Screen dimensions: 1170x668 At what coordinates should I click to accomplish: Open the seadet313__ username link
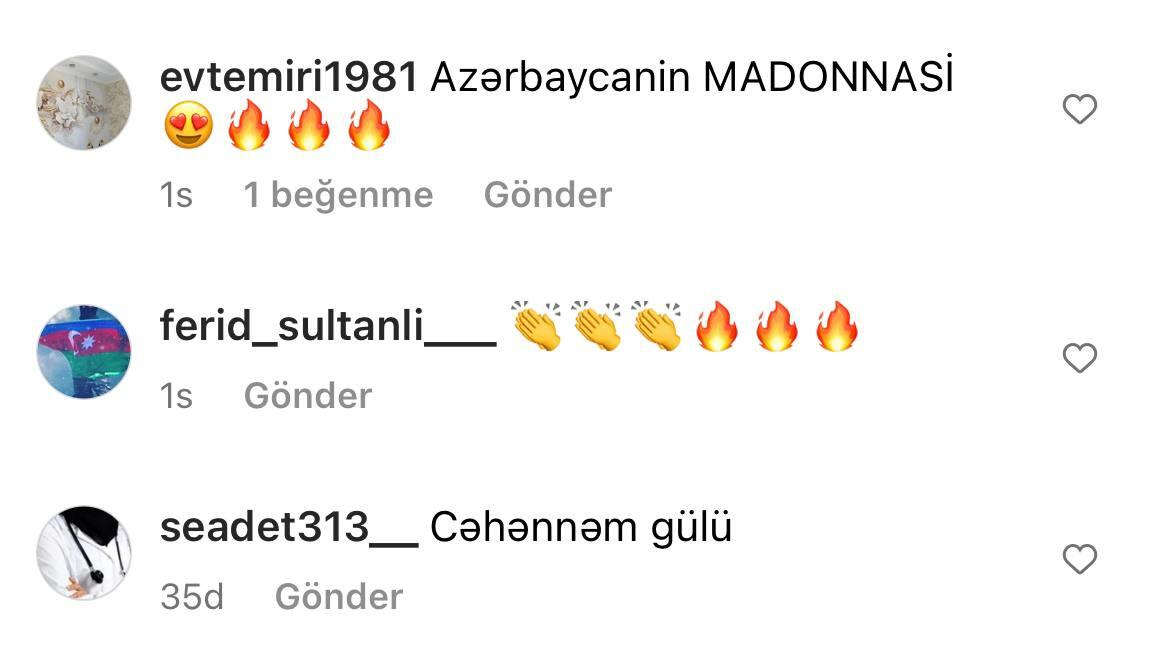(x=289, y=528)
